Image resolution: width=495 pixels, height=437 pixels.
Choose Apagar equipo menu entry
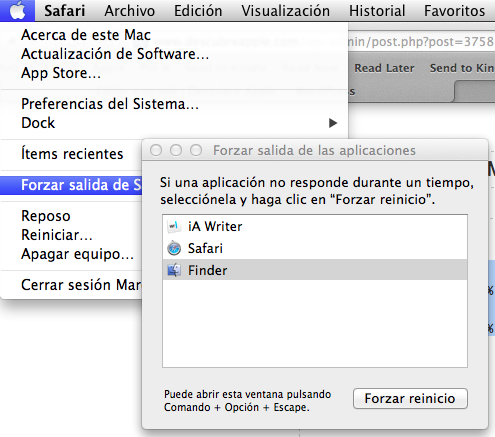pyautogui.click(x=77, y=254)
